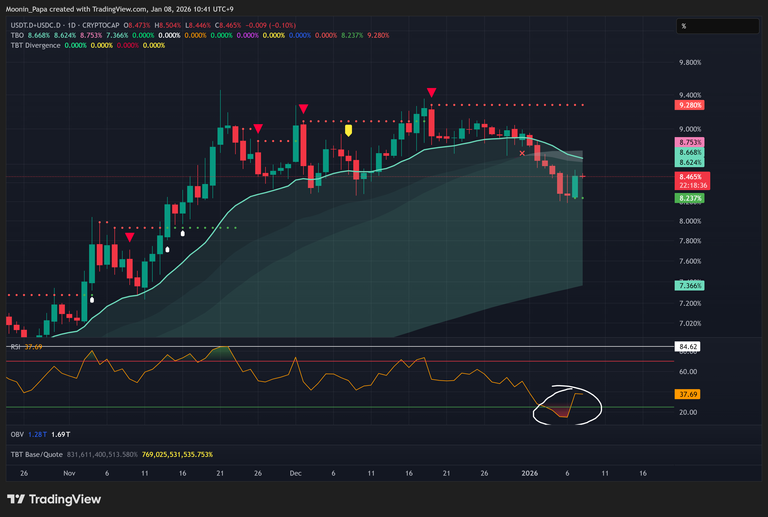Image resolution: width=768 pixels, height=517 pixels.
Task: Click the RSI indicator label
Action: coord(15,346)
